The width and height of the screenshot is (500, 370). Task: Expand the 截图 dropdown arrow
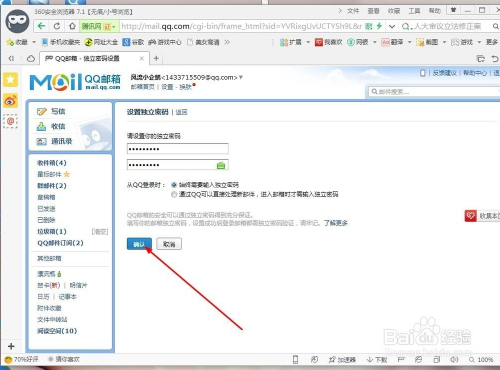444,42
